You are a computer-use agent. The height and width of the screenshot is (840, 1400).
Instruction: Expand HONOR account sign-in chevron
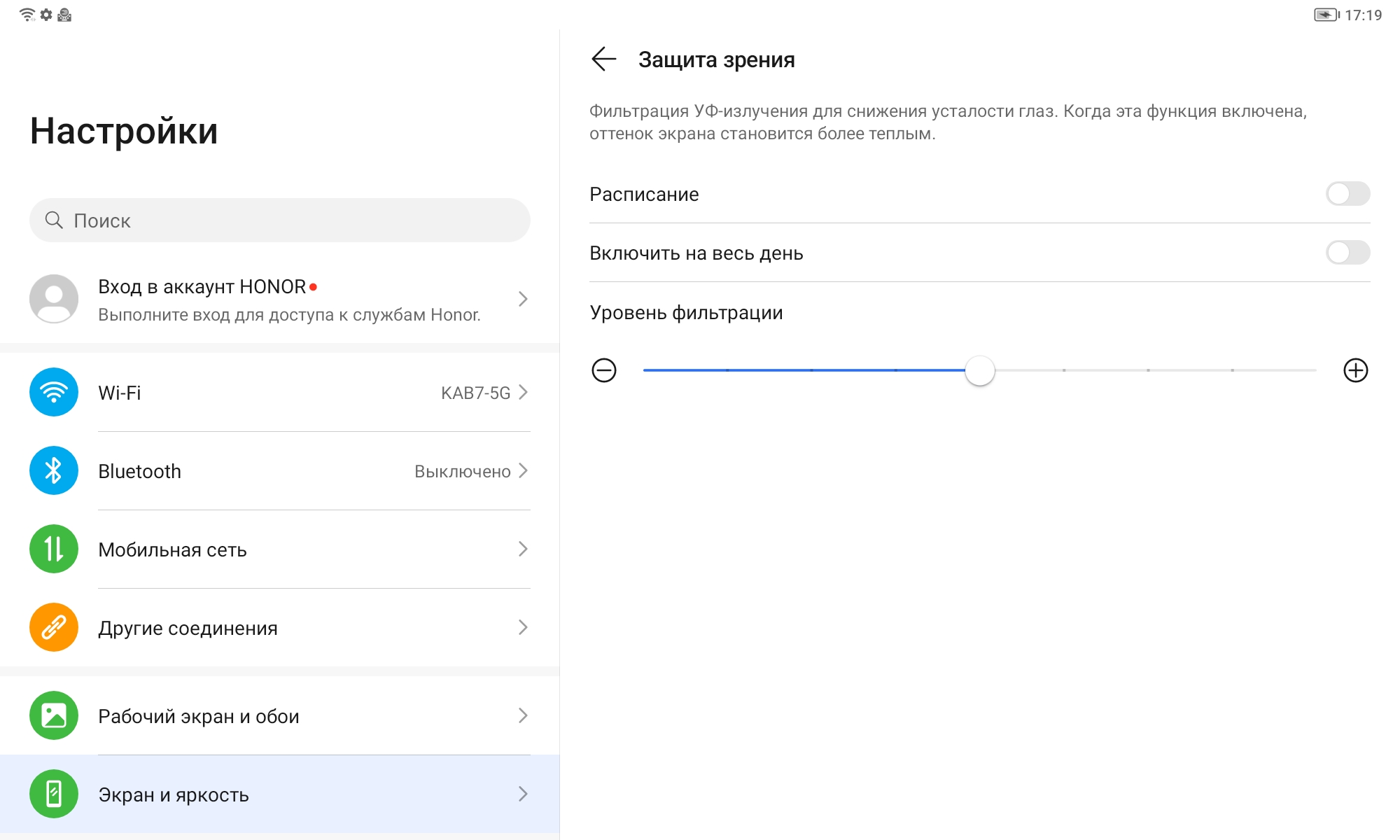523,299
